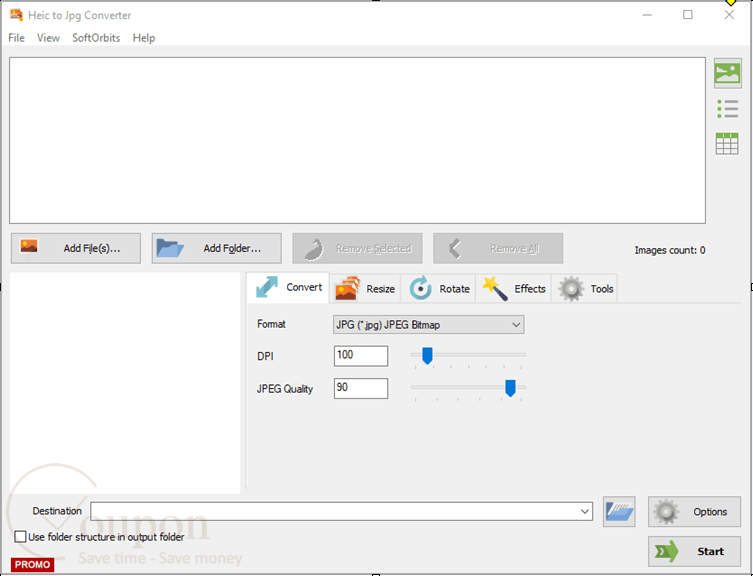
Task: Click the Add Folder button
Action: tap(217, 248)
